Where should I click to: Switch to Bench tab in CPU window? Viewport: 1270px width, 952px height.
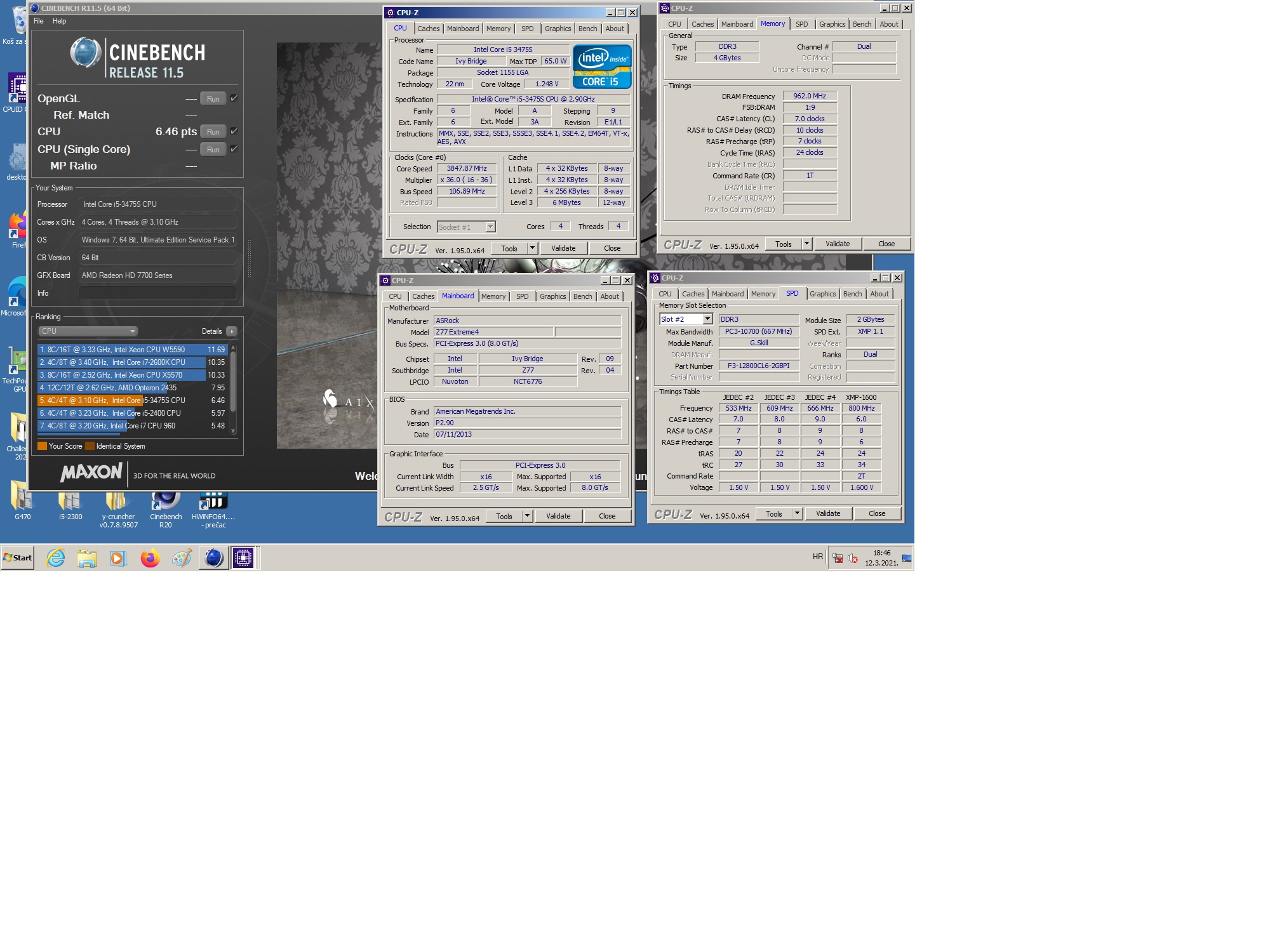tap(587, 29)
